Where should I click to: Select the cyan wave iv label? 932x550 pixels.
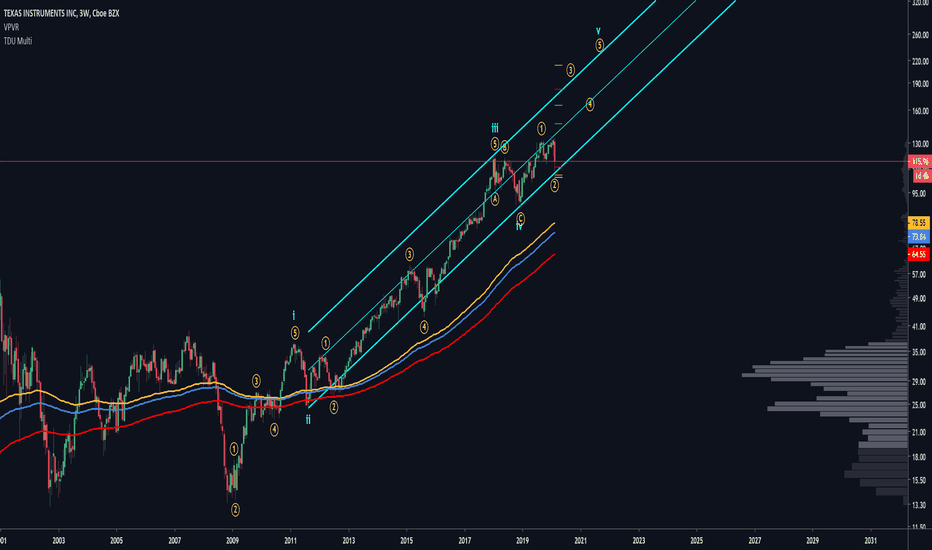[519, 227]
